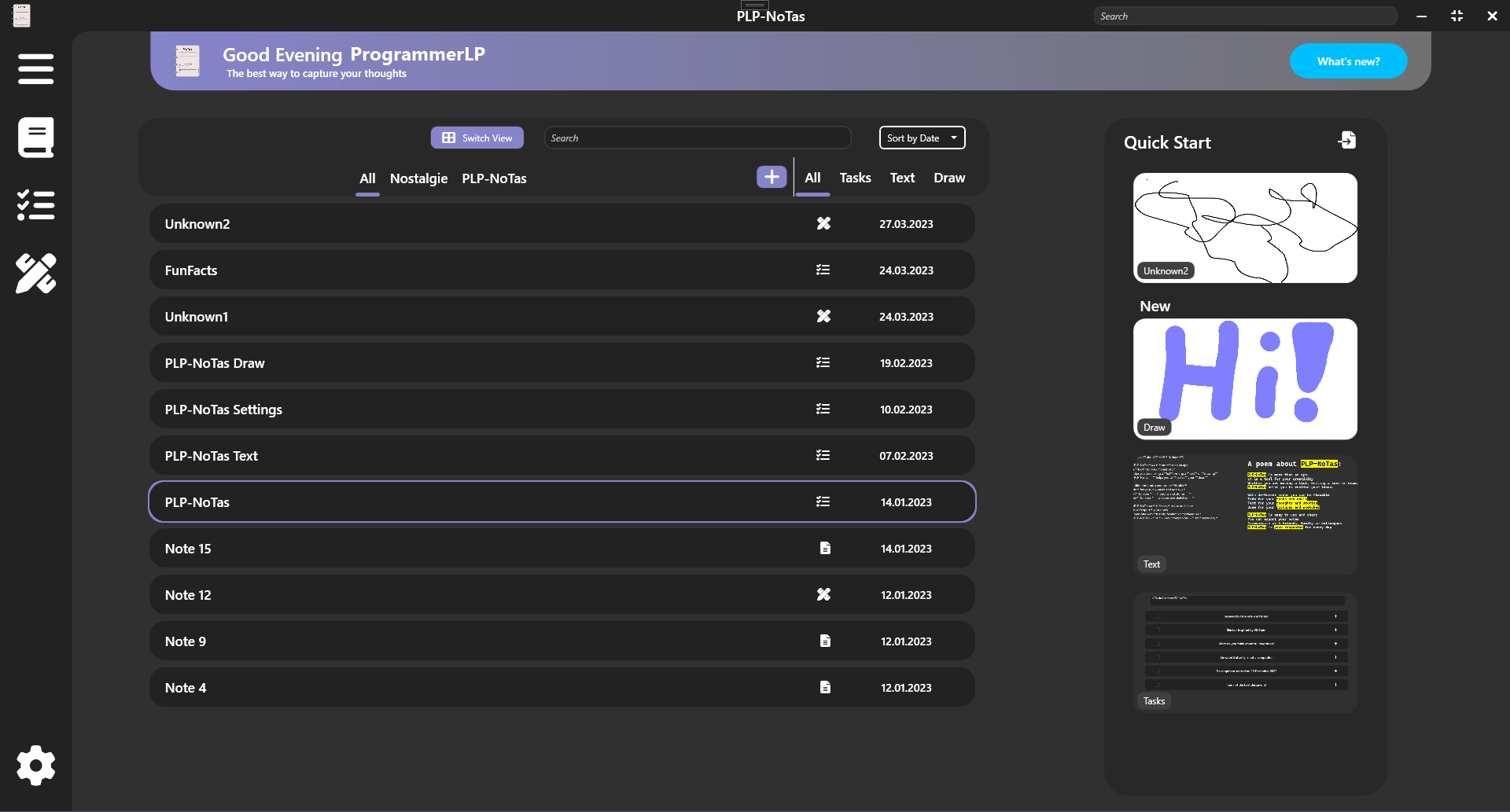Click the draw icon beside Unknown2
The height and width of the screenshot is (812, 1510).
pyautogui.click(x=824, y=223)
